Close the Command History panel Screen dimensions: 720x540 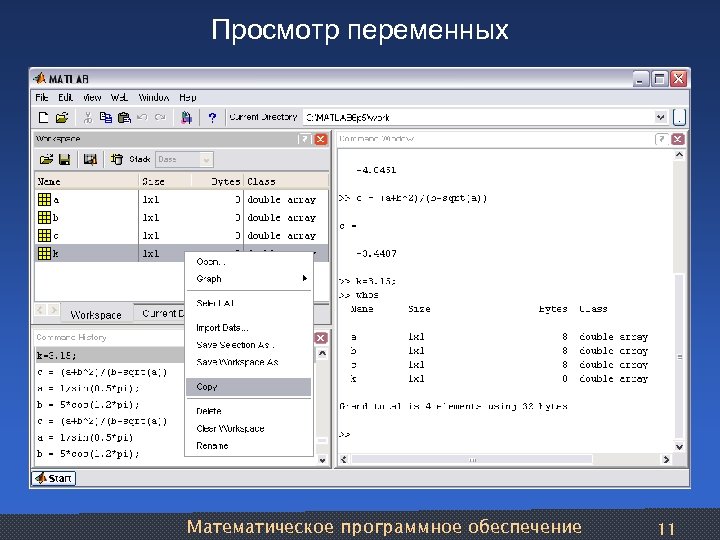click(x=321, y=338)
